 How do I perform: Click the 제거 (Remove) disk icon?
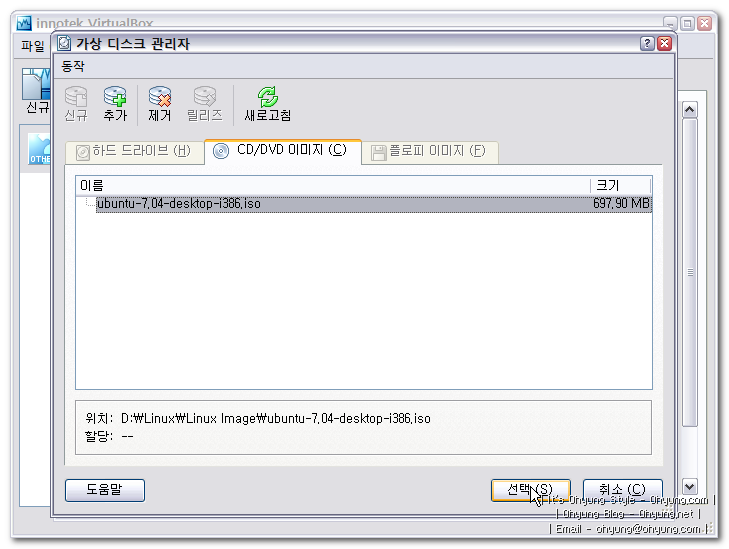click(x=159, y=103)
